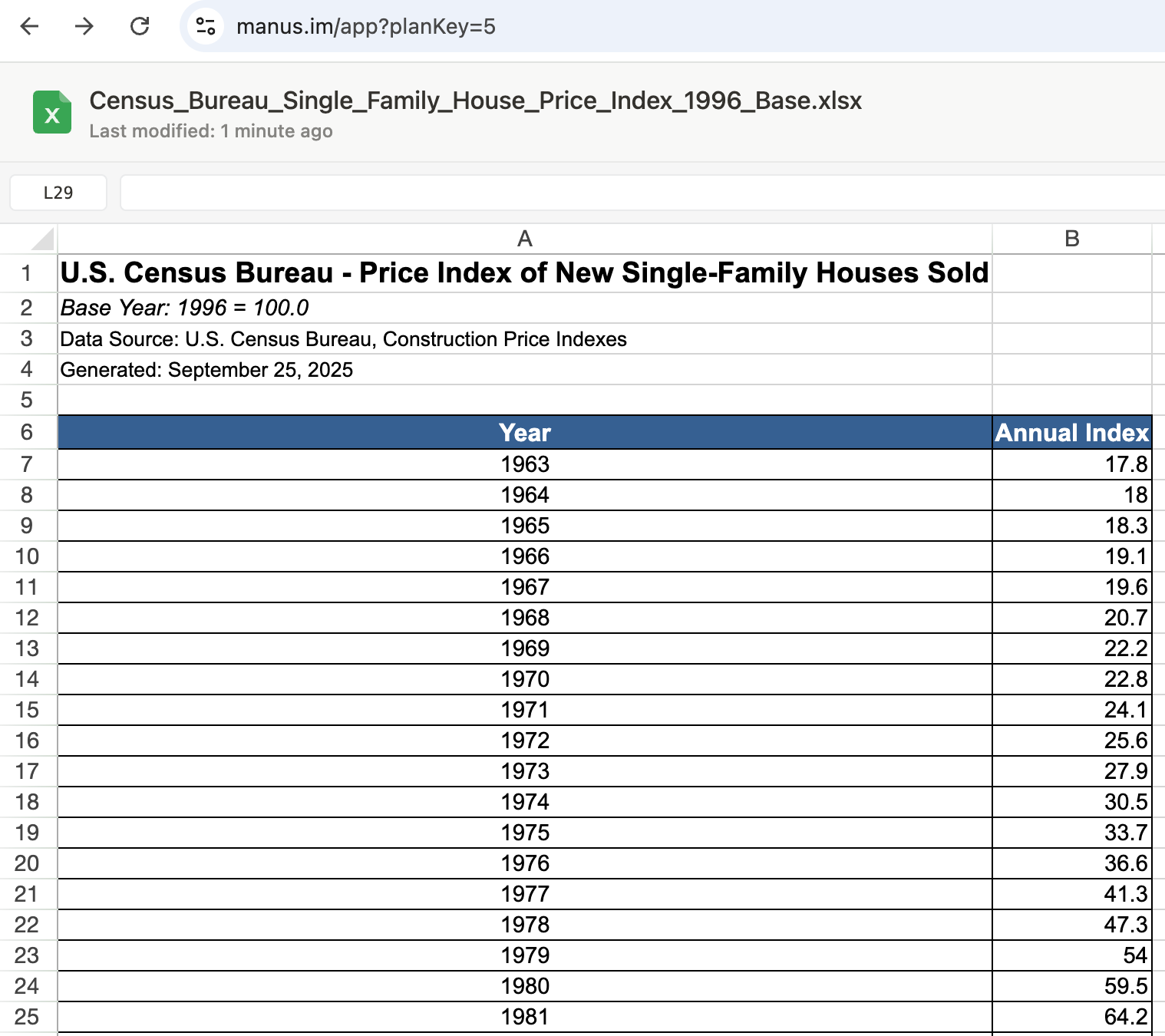Select row 25 header

pos(28,1017)
